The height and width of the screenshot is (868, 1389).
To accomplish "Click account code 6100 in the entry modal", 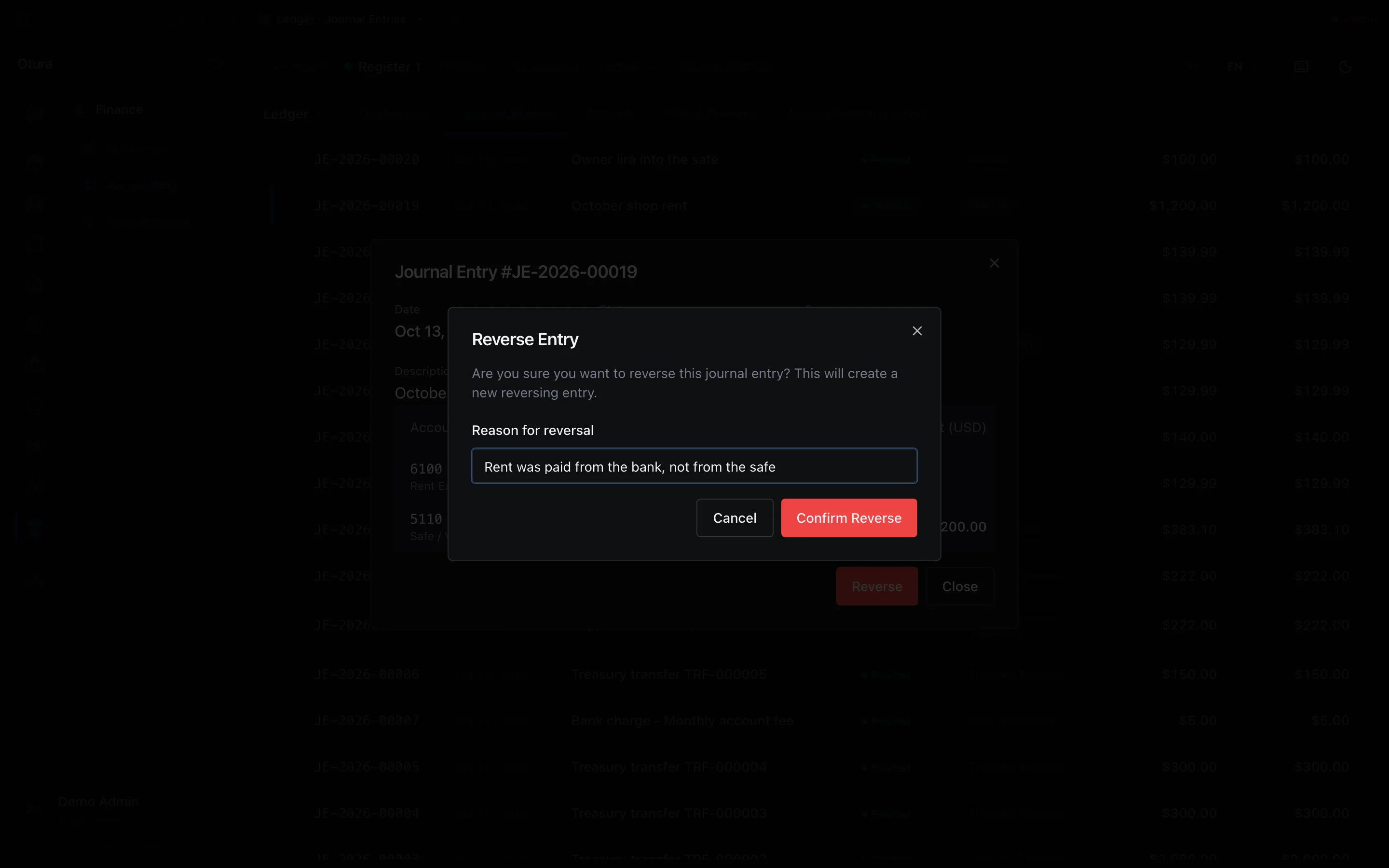I will [426, 468].
